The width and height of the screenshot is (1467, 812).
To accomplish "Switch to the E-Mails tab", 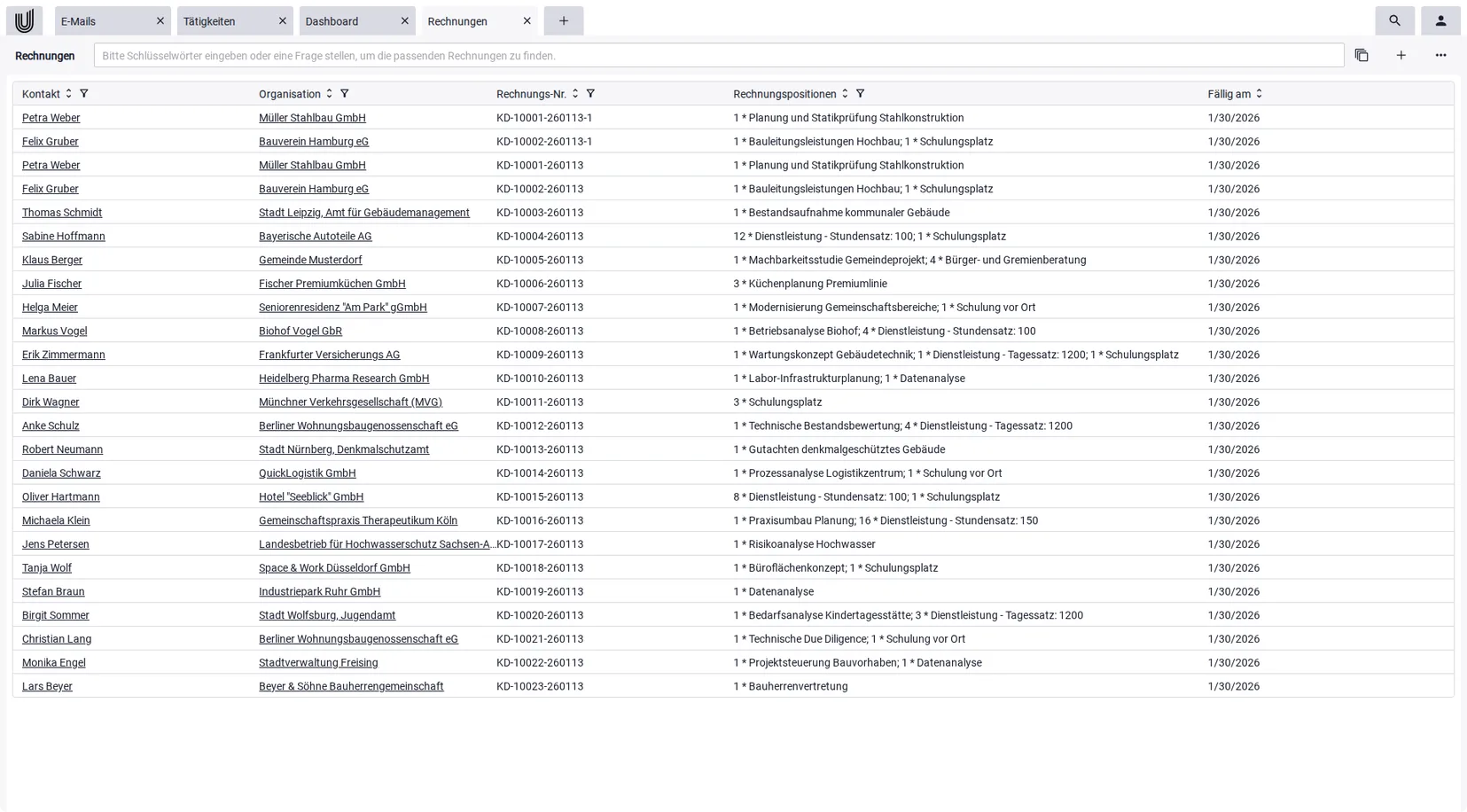I will [113, 20].
